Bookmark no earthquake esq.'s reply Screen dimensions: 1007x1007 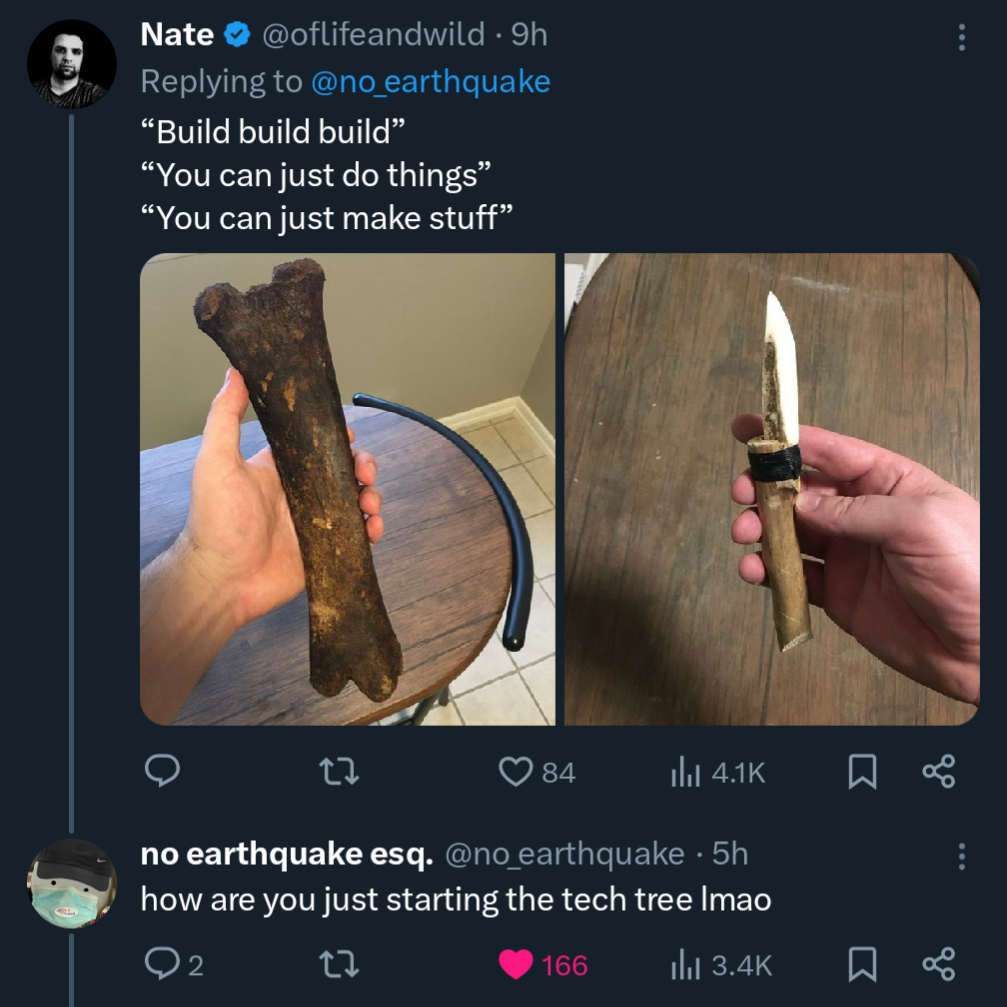tap(863, 965)
